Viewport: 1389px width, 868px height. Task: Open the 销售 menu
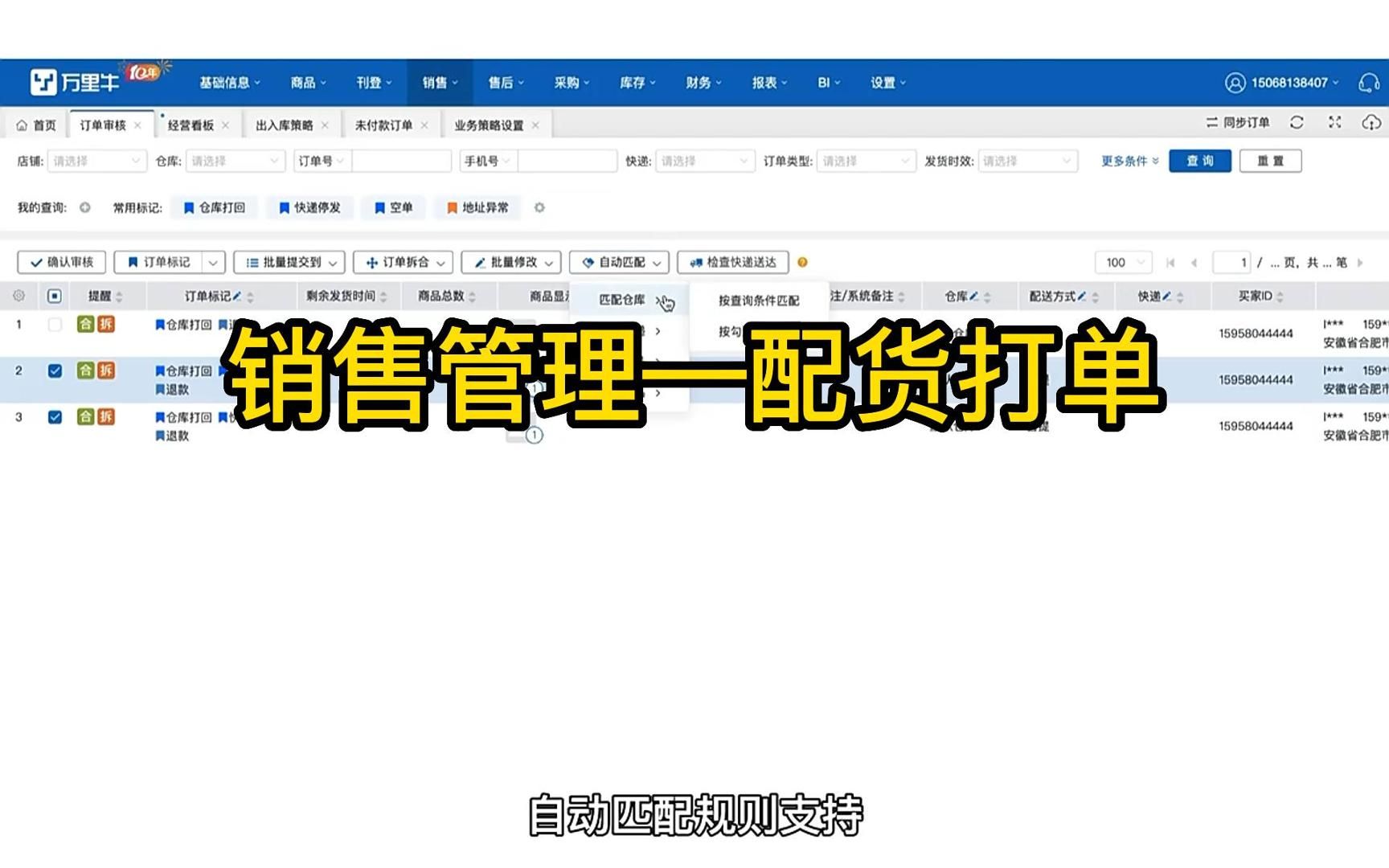tap(440, 82)
